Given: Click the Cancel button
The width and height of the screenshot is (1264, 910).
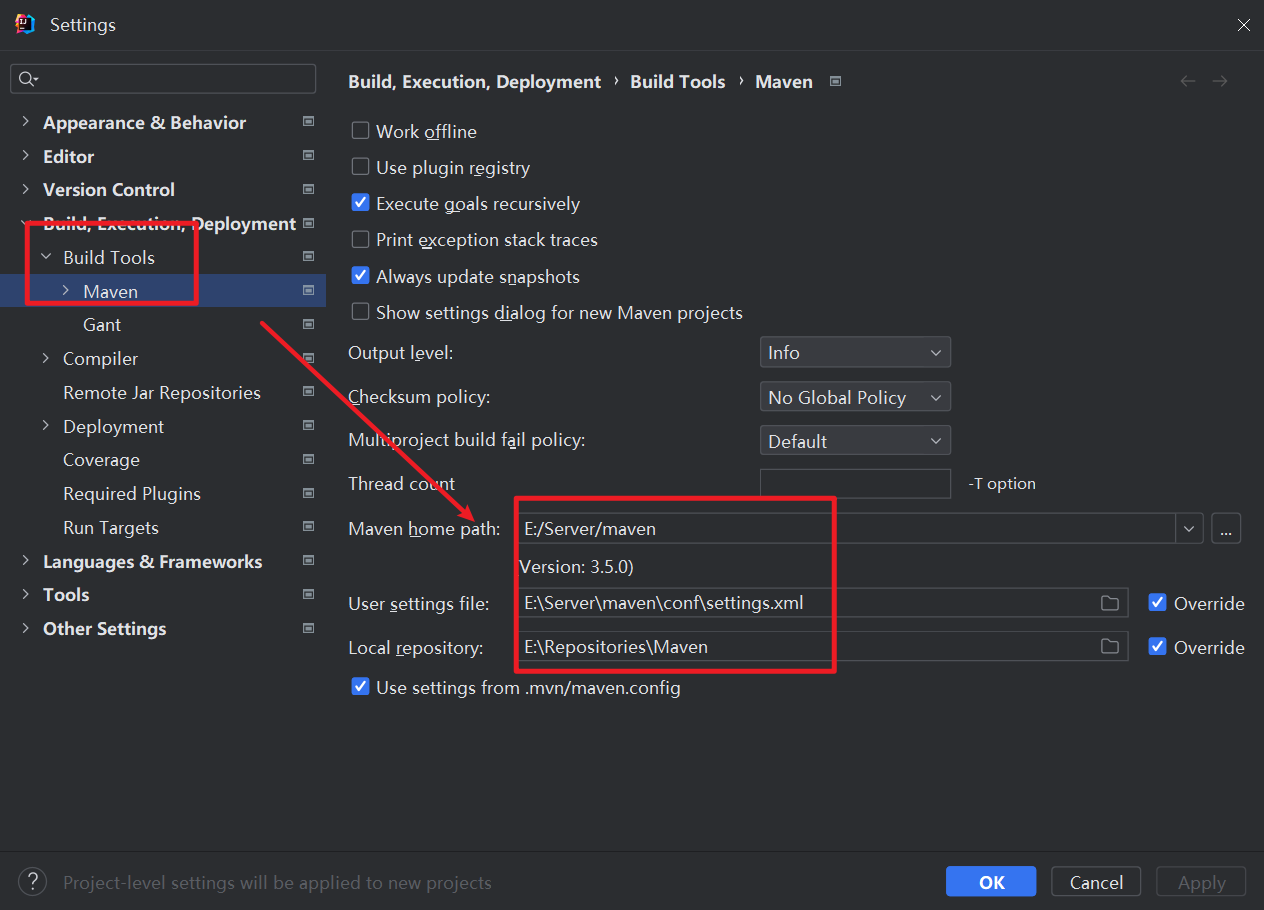Looking at the screenshot, I should pyautogui.click(x=1096, y=882).
